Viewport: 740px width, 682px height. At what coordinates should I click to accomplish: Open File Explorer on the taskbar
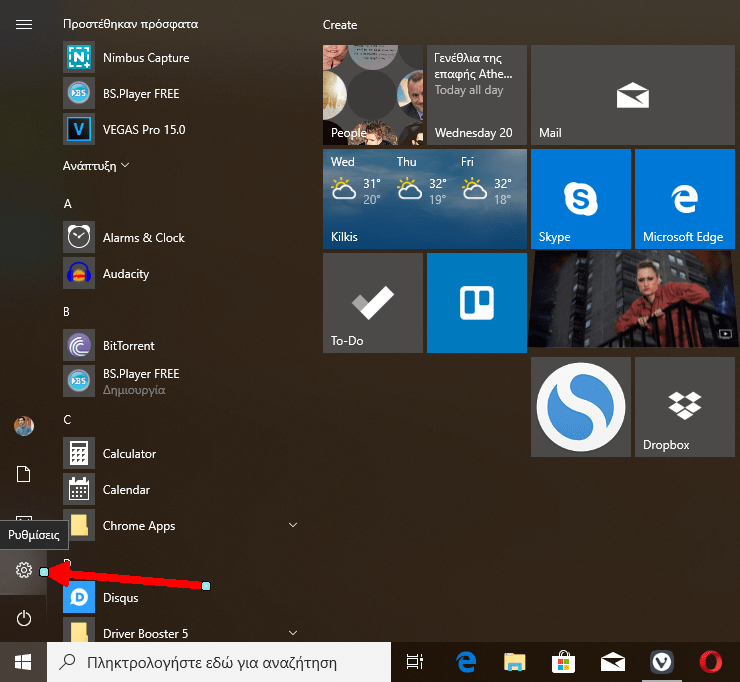pyautogui.click(x=515, y=662)
